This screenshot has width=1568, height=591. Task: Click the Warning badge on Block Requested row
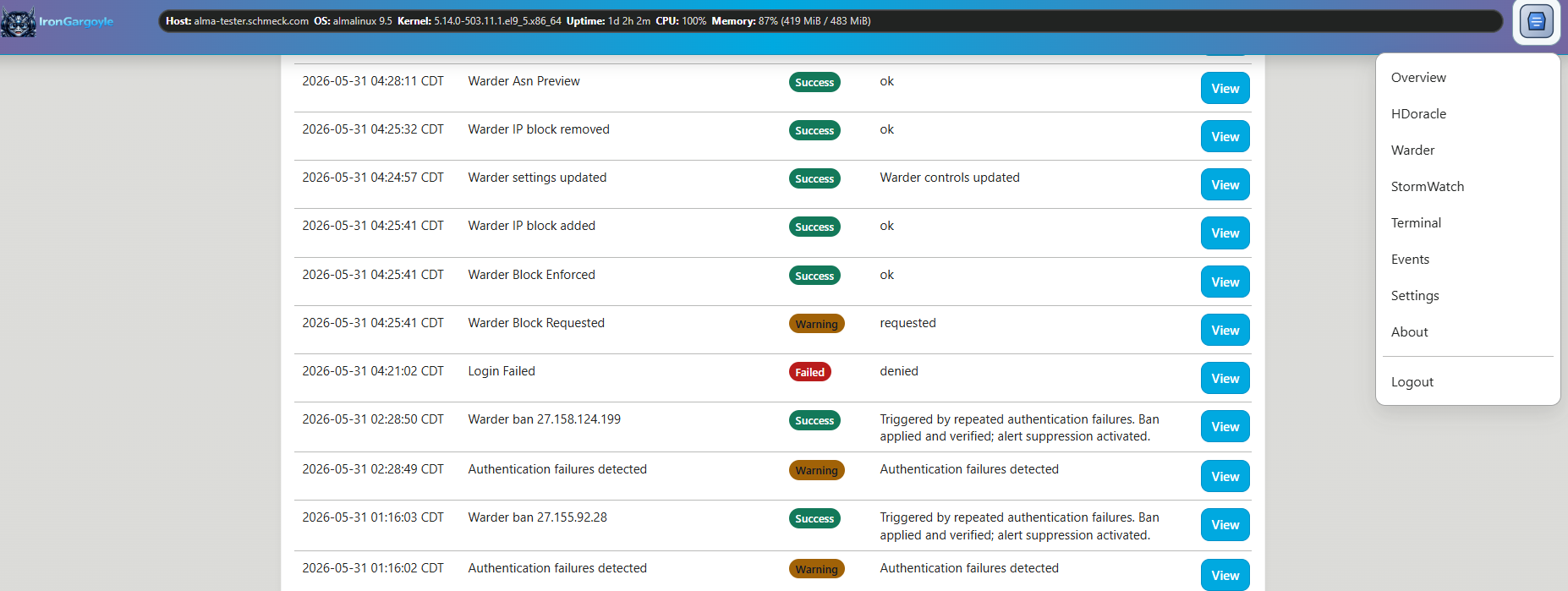[x=816, y=324]
